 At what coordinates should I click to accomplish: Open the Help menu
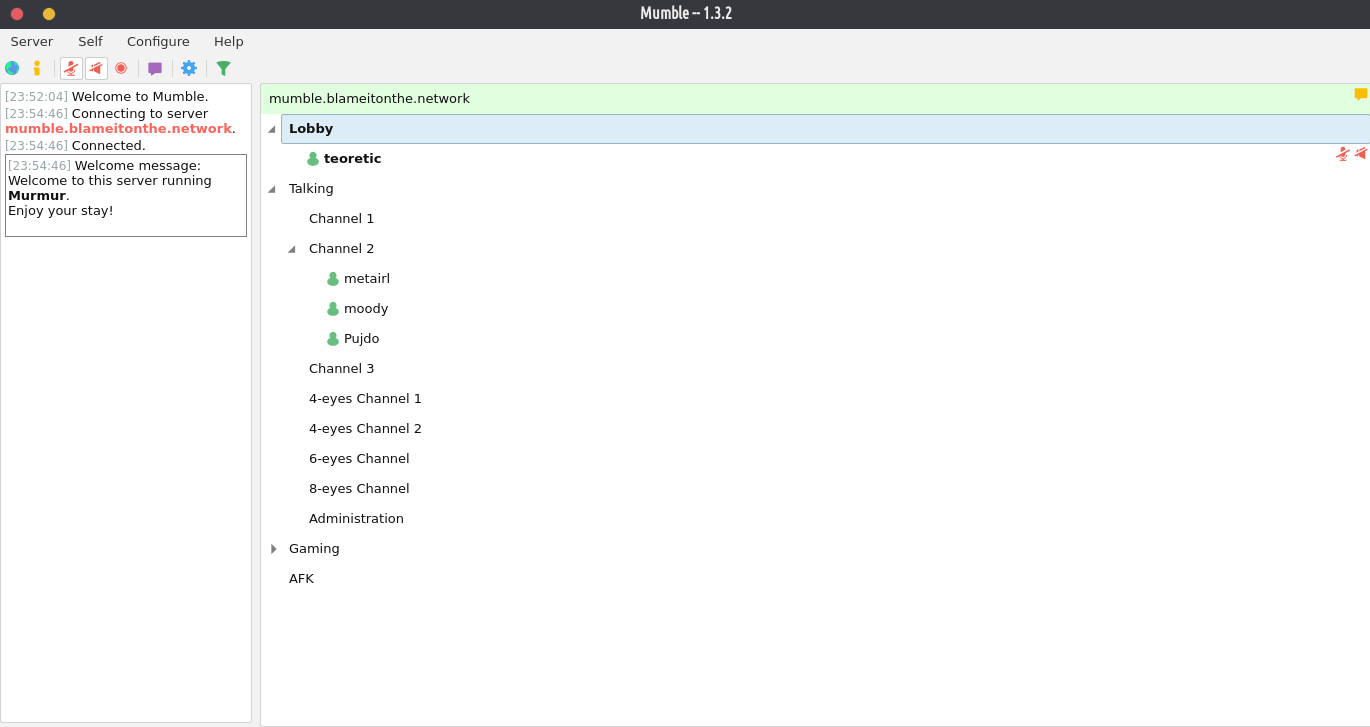tap(229, 41)
